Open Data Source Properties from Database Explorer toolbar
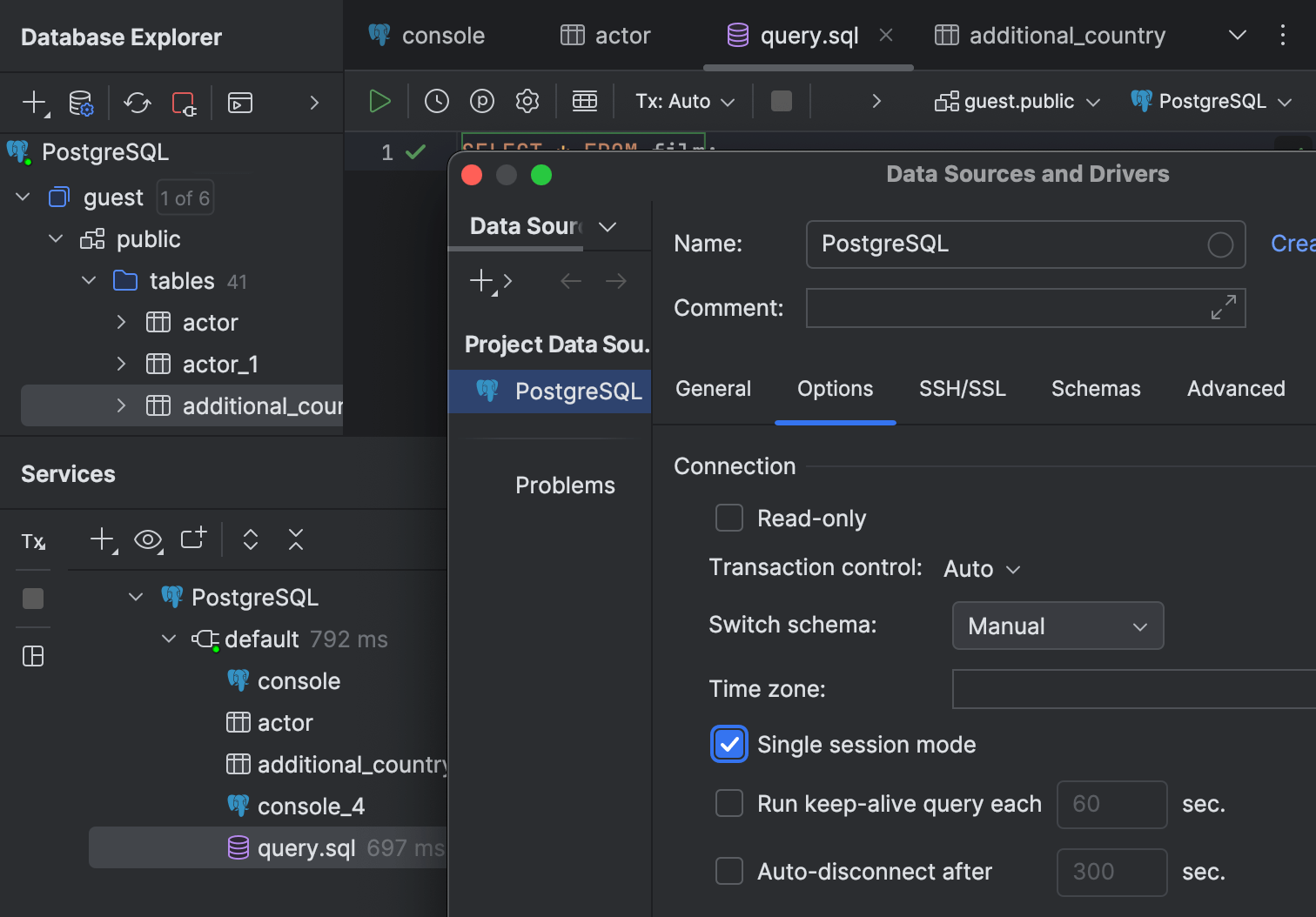 point(80,103)
